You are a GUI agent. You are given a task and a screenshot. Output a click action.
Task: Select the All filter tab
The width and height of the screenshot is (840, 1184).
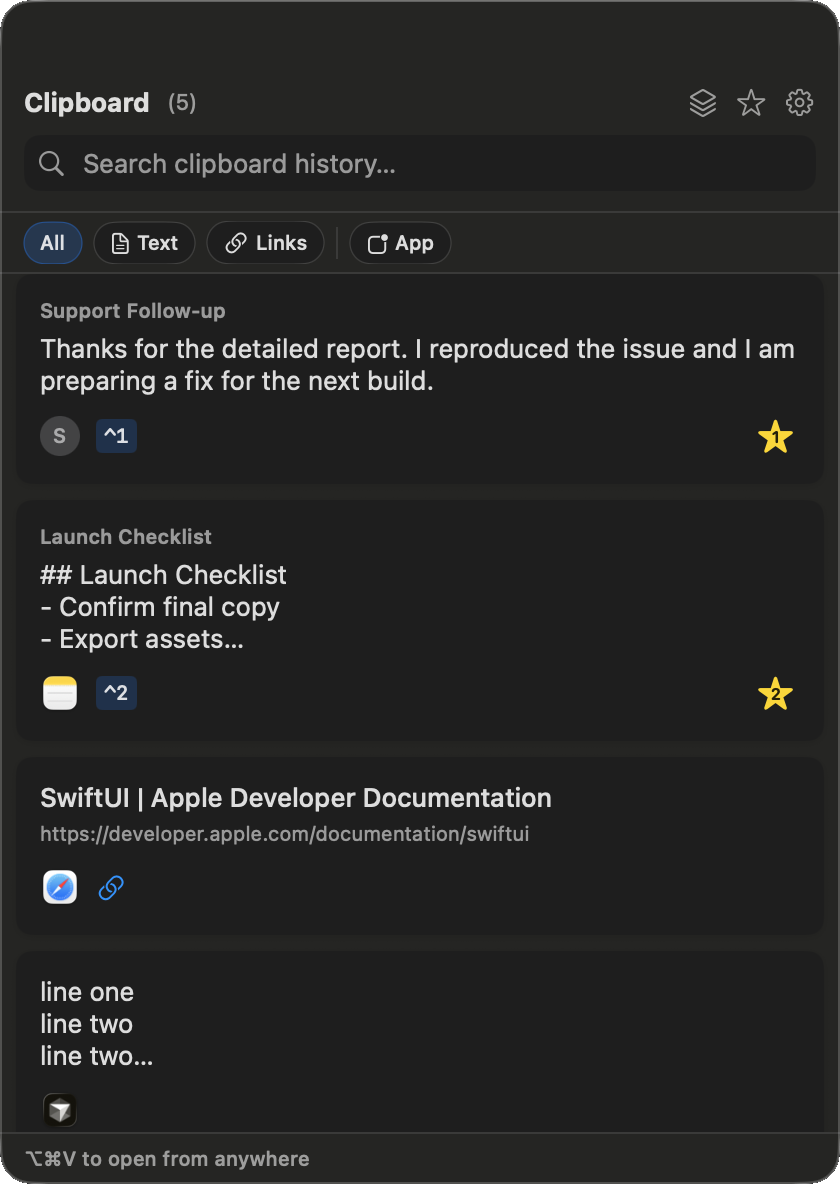(53, 243)
